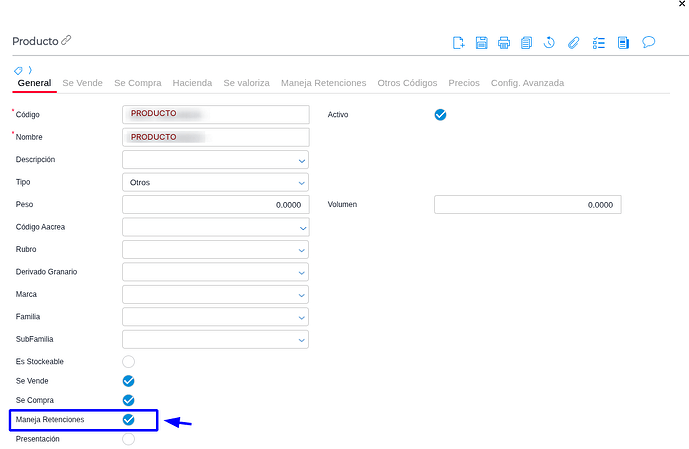Switch to the Hacienda tab
Image resolution: width=689 pixels, height=449 pixels.
click(192, 83)
